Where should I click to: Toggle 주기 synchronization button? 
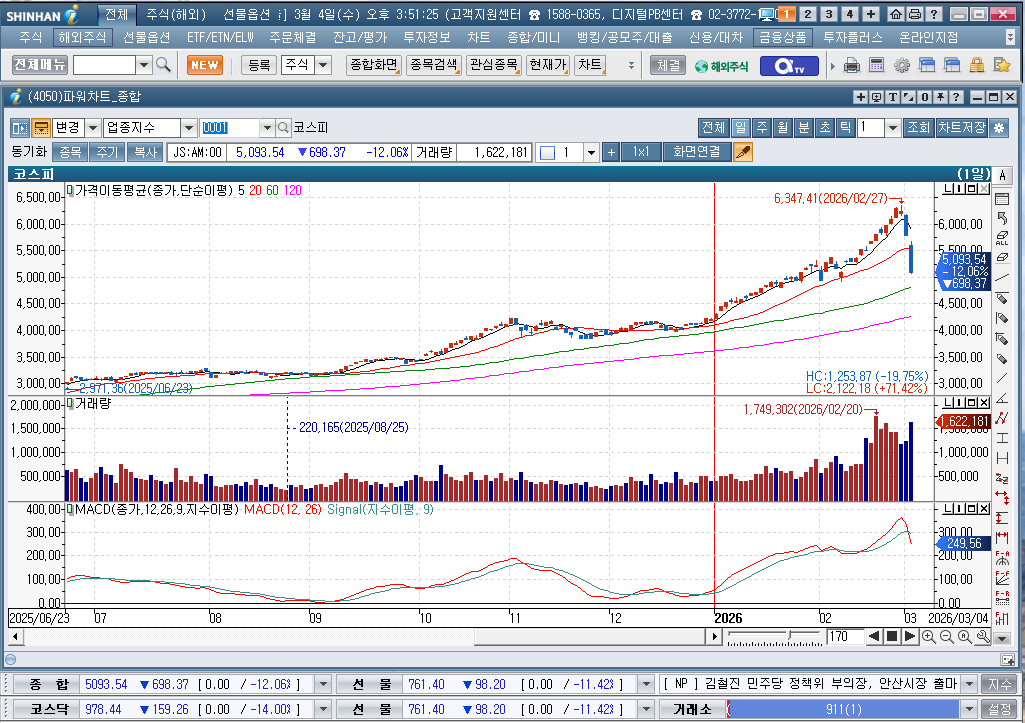coord(107,152)
